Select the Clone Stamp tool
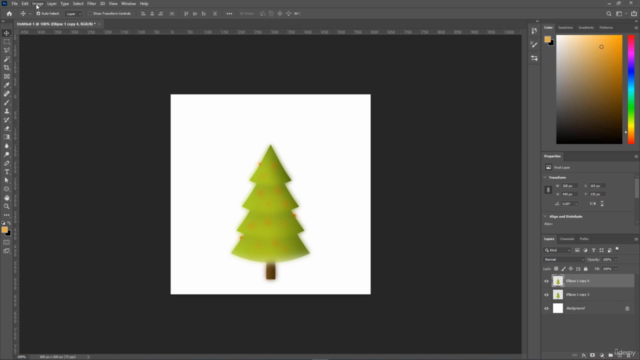The image size is (640, 360). point(7,111)
